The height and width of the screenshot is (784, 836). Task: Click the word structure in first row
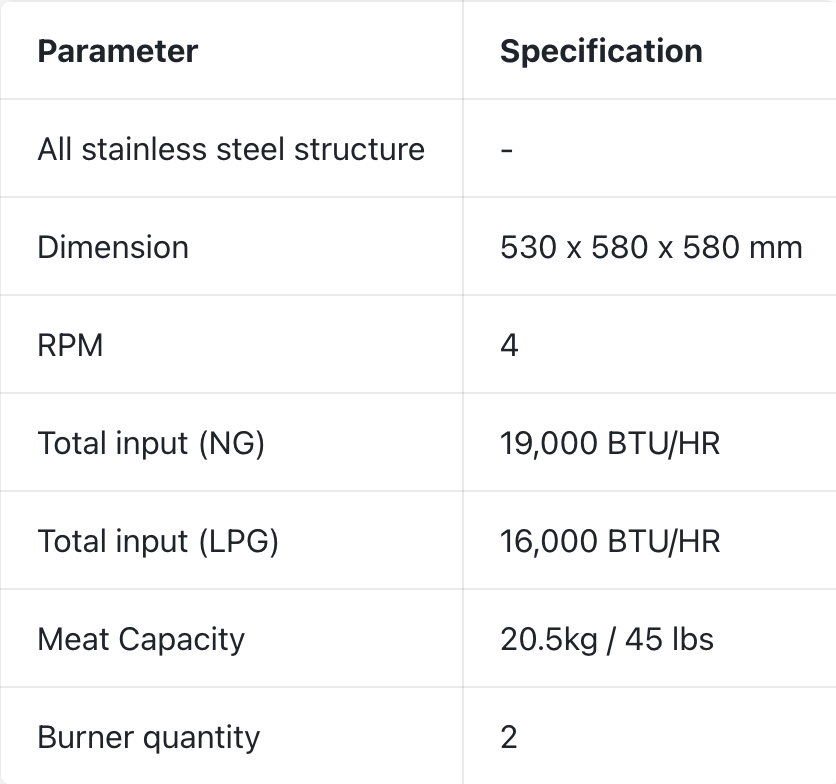pos(359,149)
